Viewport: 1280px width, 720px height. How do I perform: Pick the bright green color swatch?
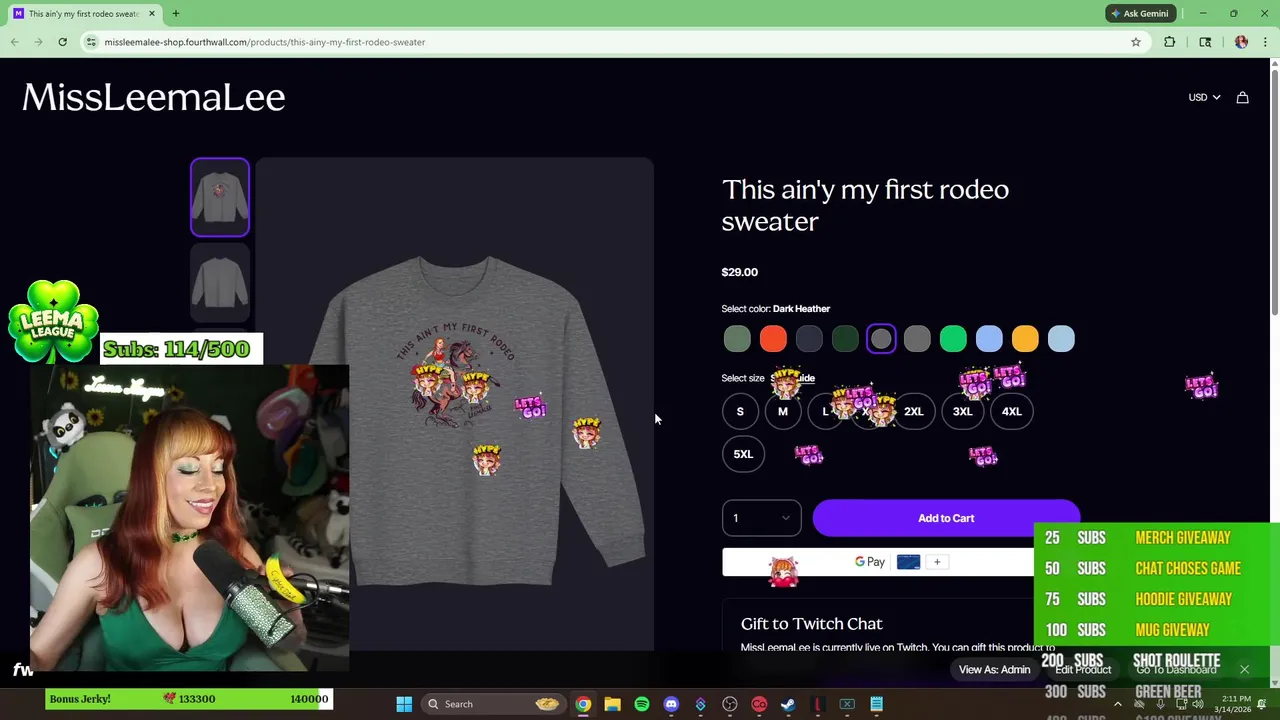tap(953, 339)
